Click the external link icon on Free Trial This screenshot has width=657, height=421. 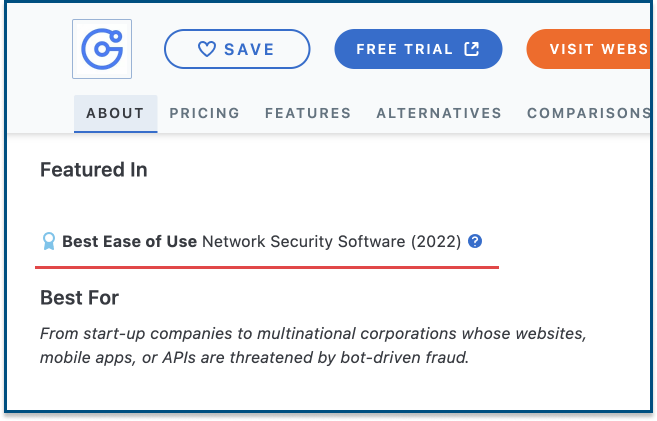[x=472, y=49]
